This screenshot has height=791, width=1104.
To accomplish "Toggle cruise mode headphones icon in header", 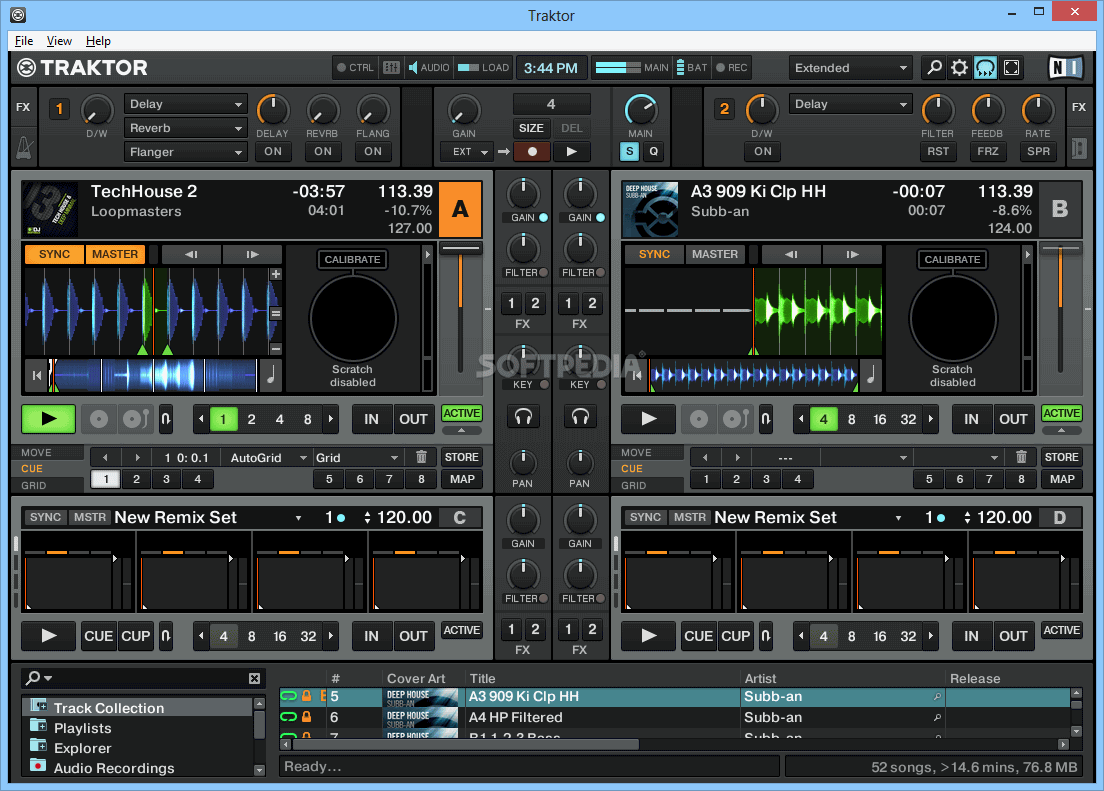I will coord(985,68).
